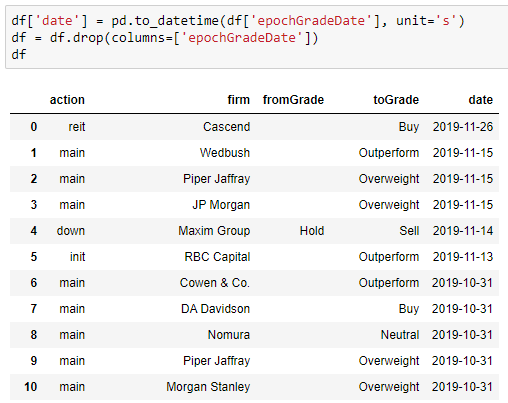
Task: Click the 'toGrade' column header
Action: coord(396,100)
